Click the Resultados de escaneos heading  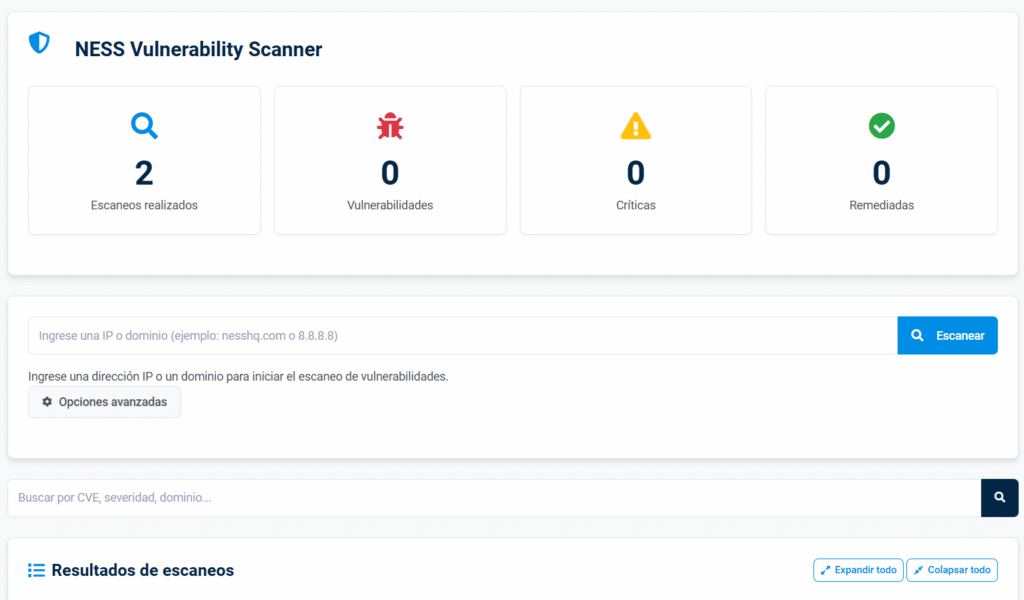coord(142,570)
